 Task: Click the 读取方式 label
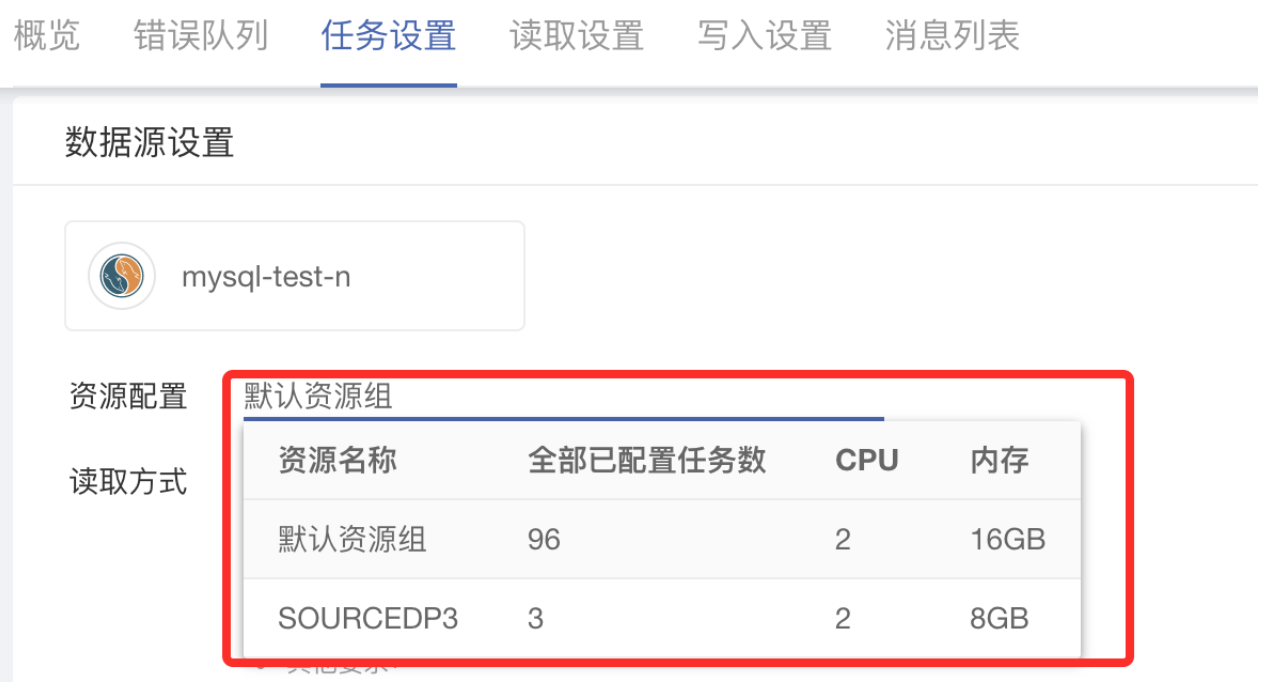click(x=128, y=482)
